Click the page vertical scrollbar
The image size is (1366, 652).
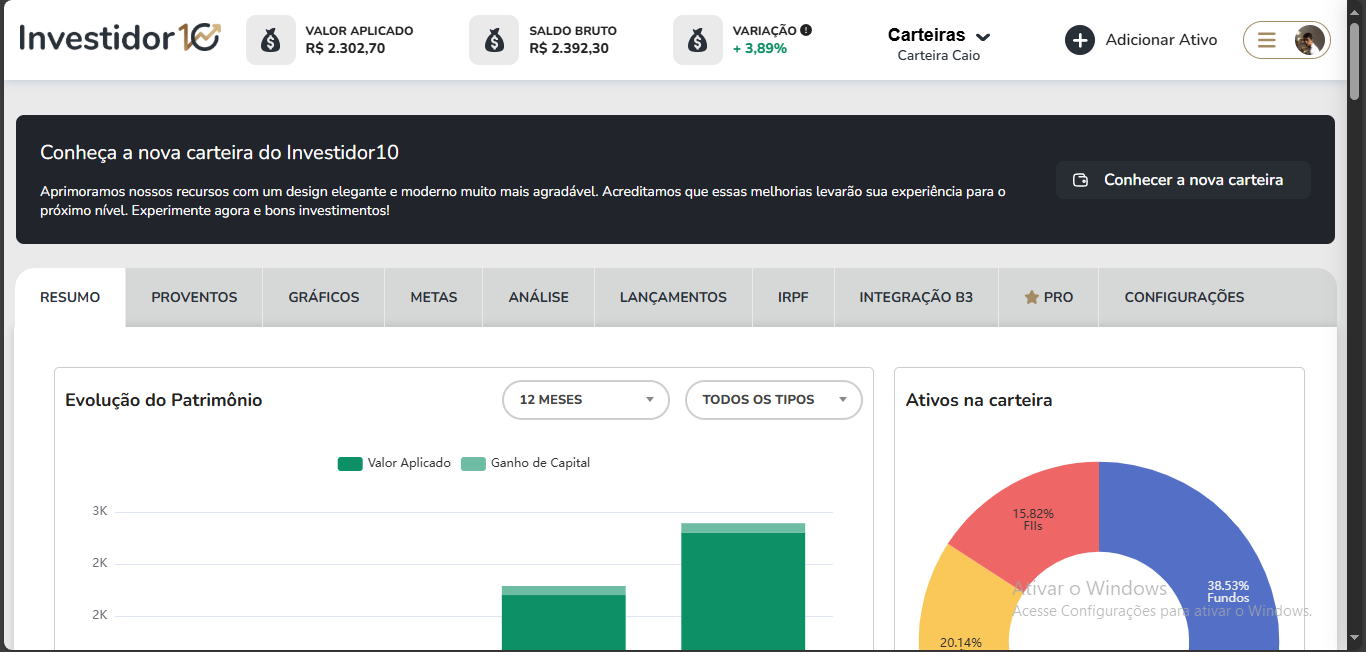1355,60
